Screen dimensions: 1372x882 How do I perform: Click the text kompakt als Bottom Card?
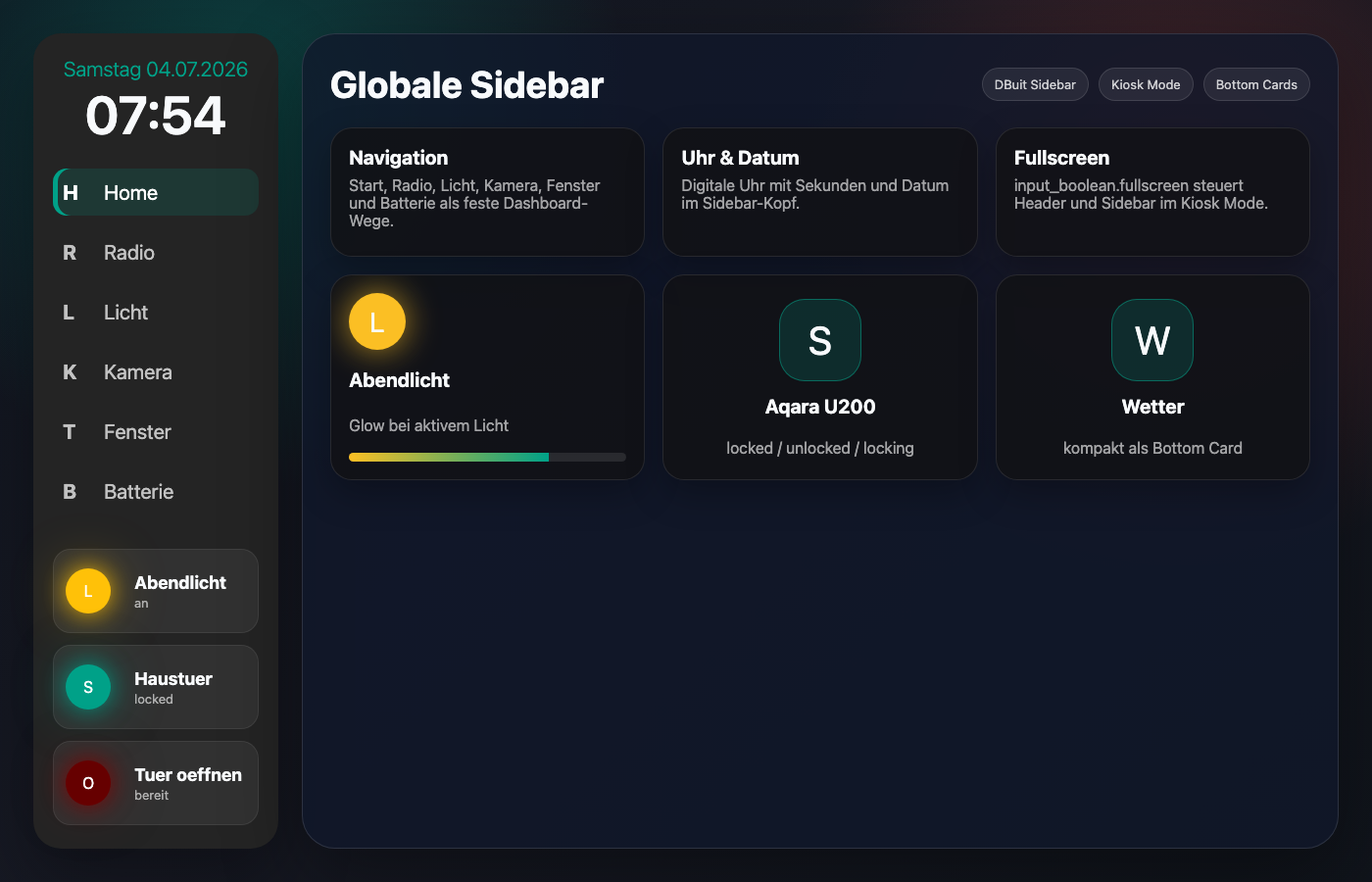[x=1152, y=448]
